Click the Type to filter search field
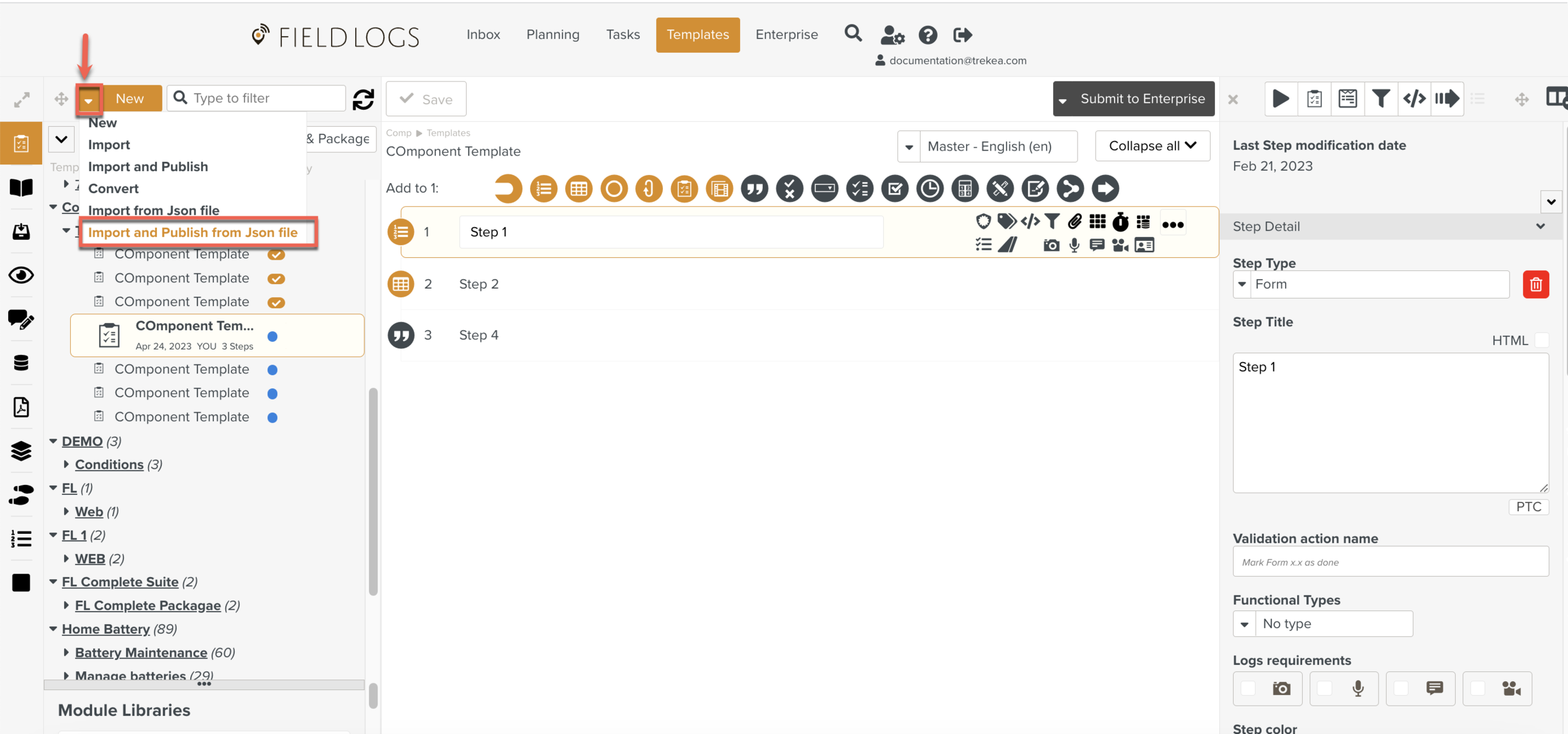The width and height of the screenshot is (1568, 734). (257, 98)
